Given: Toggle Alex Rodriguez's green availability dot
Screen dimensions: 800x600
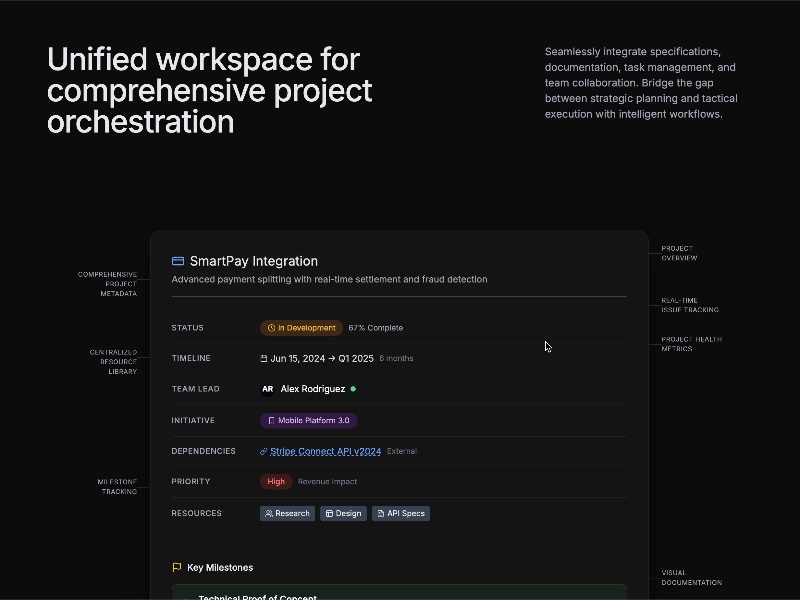Looking at the screenshot, I should (352, 389).
